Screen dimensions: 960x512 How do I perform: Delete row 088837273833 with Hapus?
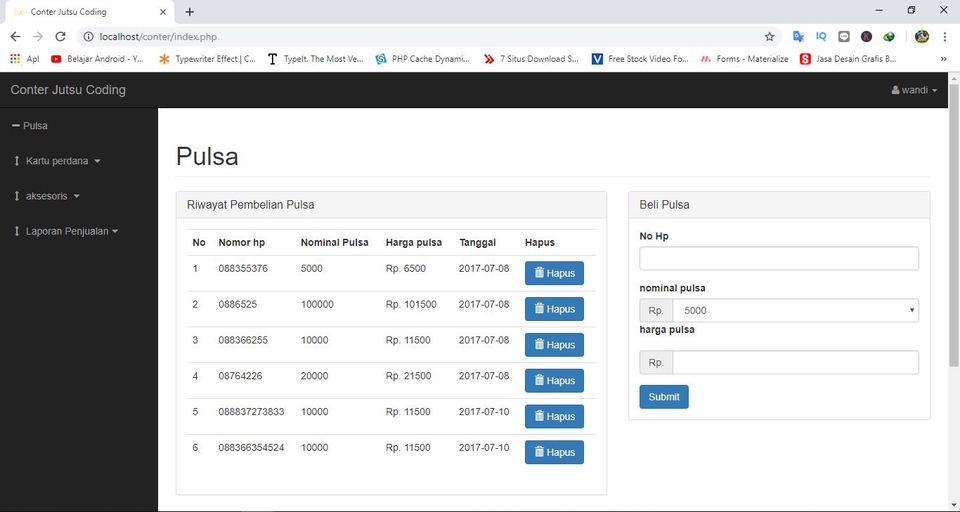pyautogui.click(x=554, y=416)
